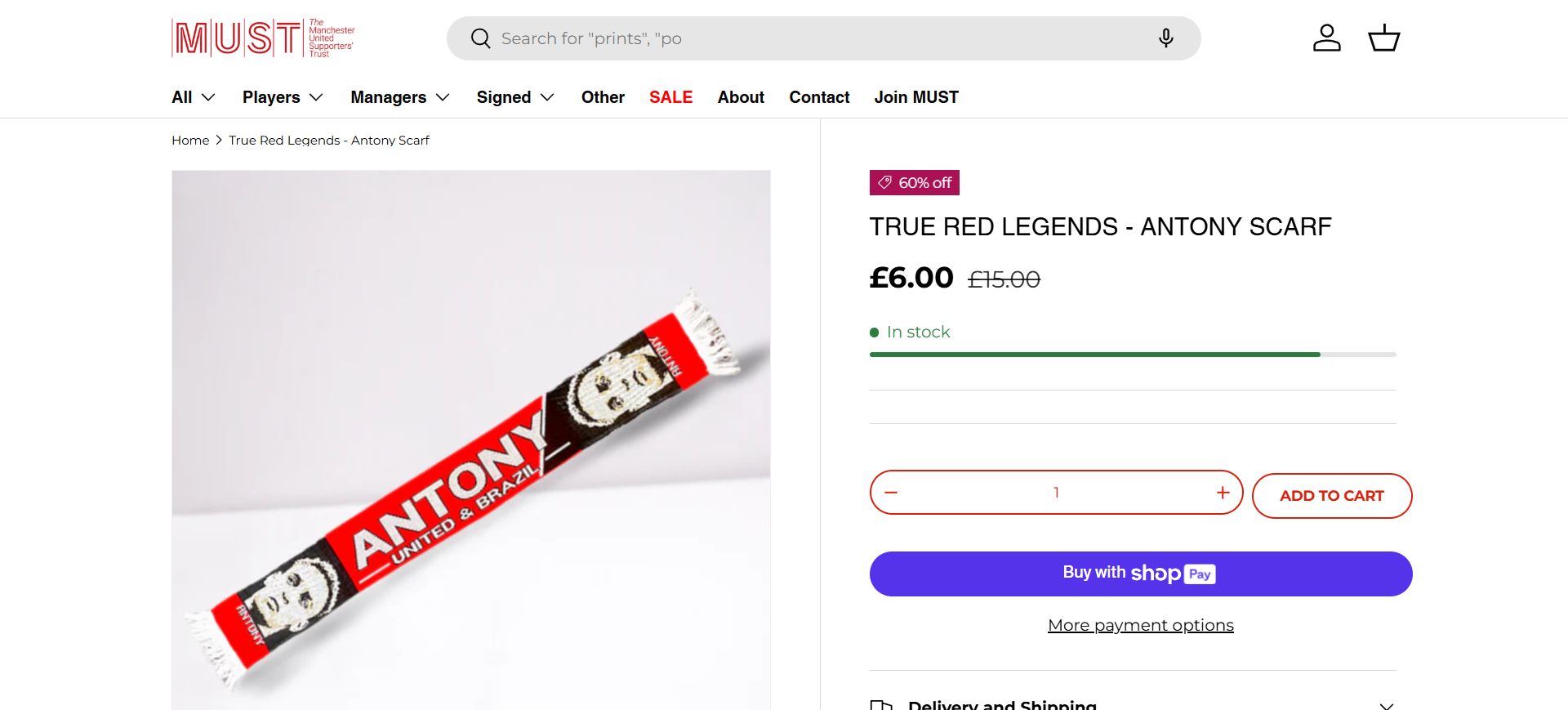Click the search magnifier icon

[481, 38]
